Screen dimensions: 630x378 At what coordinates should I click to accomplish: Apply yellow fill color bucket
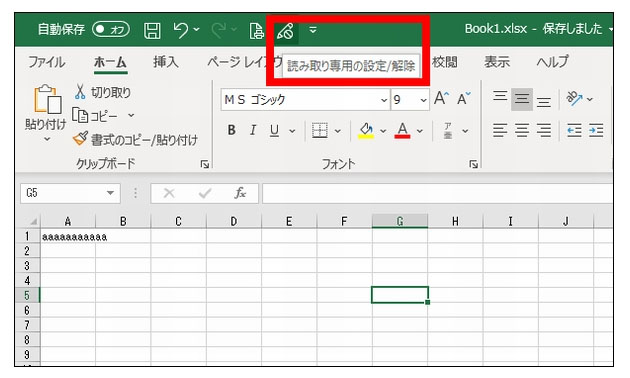coord(366,130)
